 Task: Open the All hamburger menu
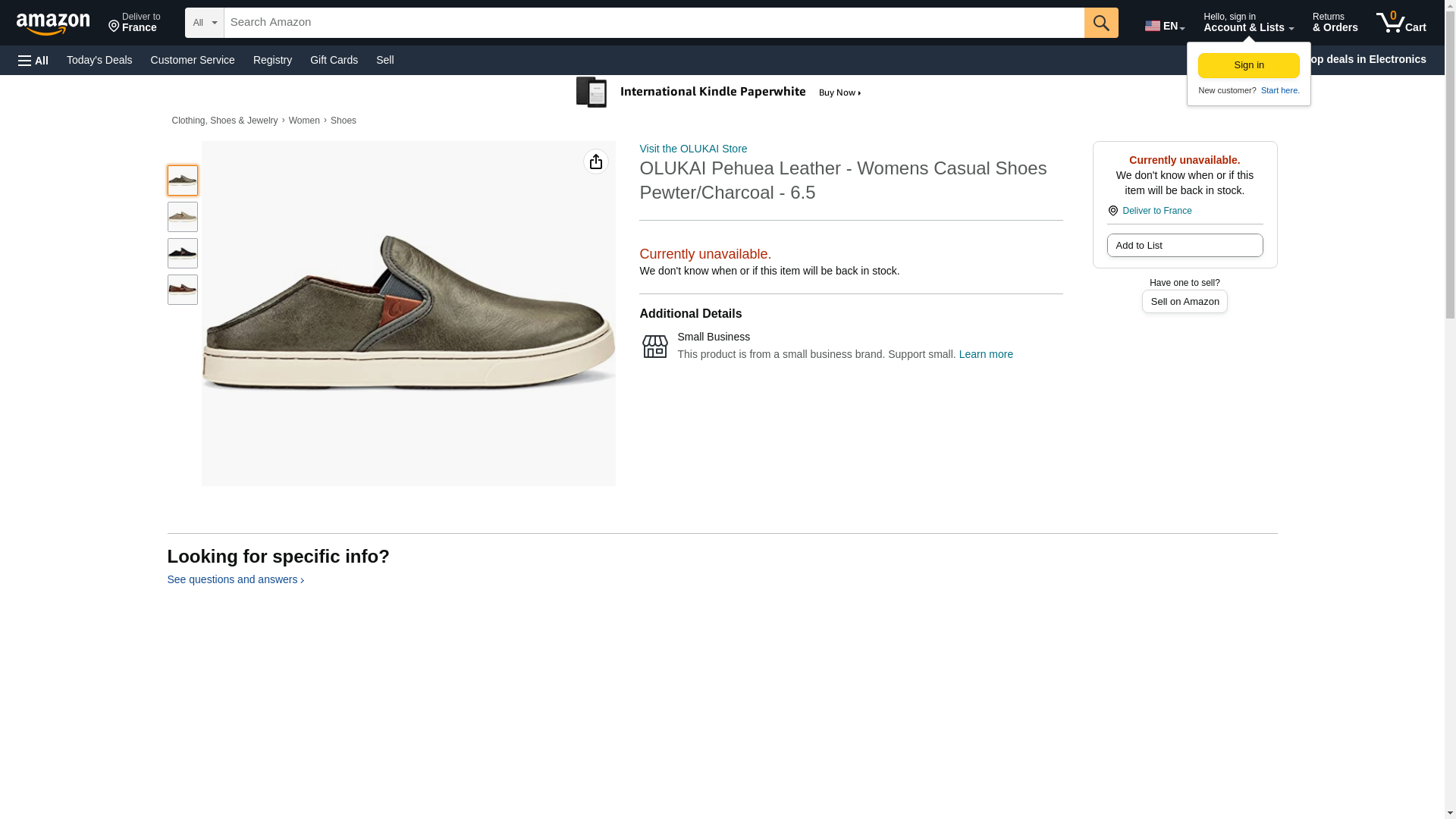pyautogui.click(x=33, y=60)
